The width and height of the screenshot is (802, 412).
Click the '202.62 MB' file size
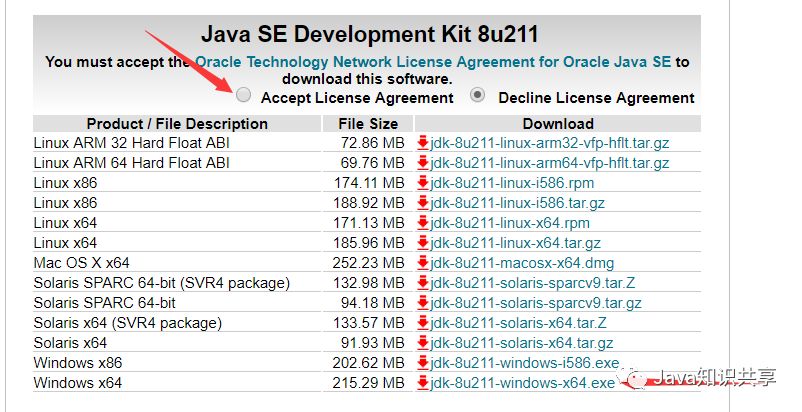click(x=368, y=362)
